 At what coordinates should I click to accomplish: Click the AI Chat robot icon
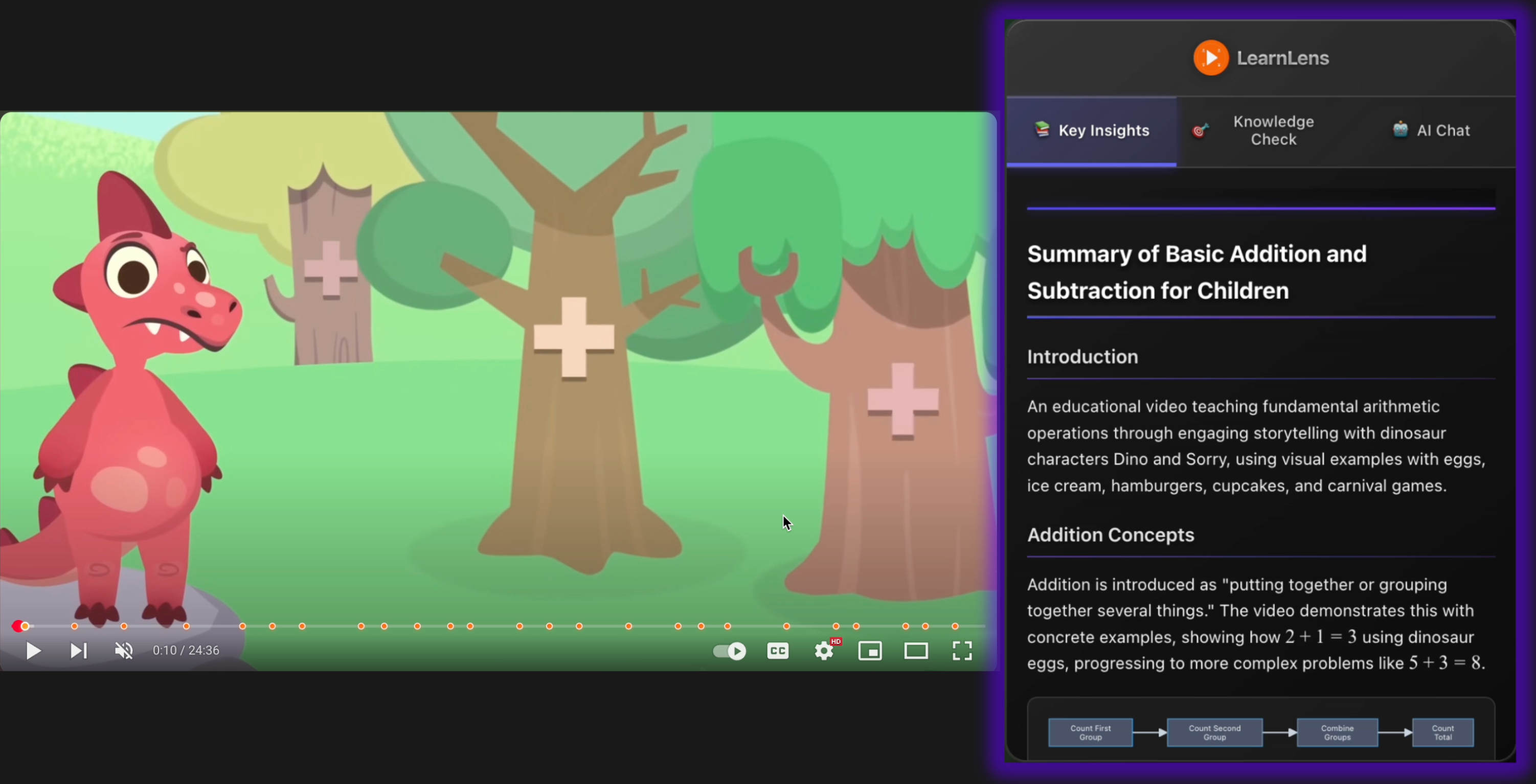1400,129
